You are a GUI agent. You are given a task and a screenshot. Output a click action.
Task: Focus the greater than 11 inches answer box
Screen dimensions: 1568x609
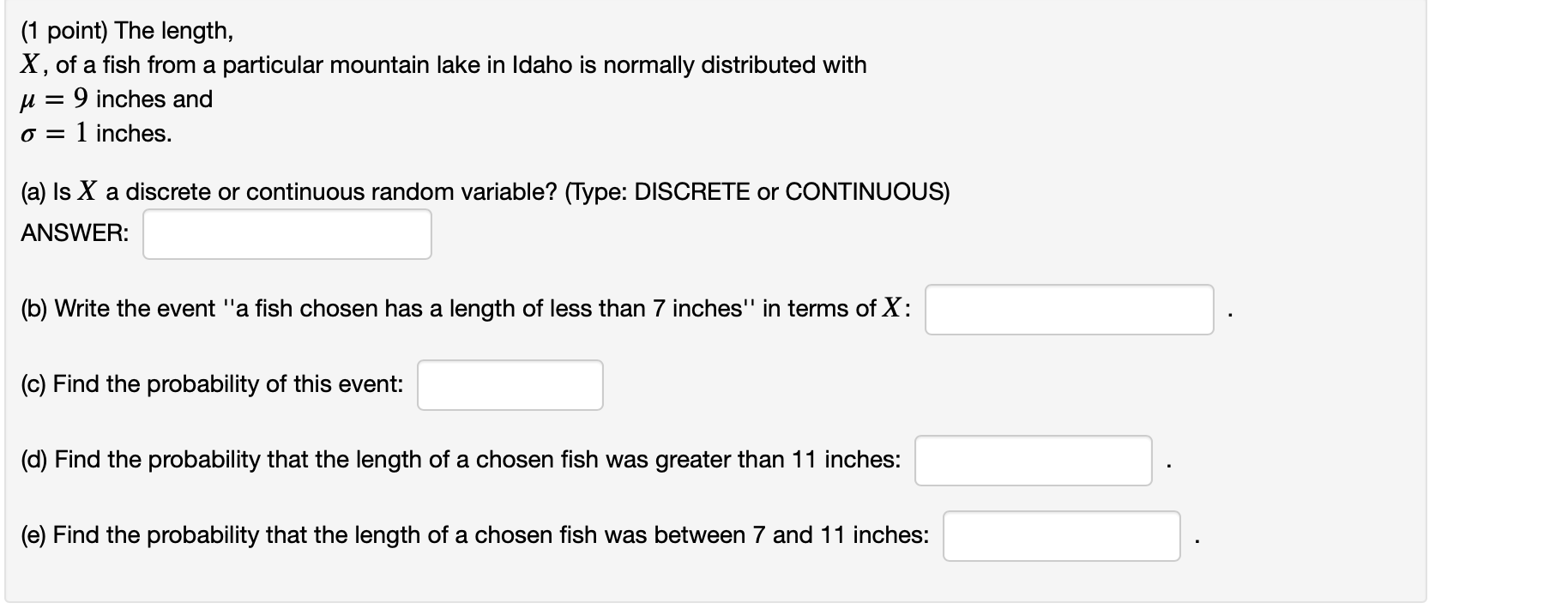[x=1033, y=461]
